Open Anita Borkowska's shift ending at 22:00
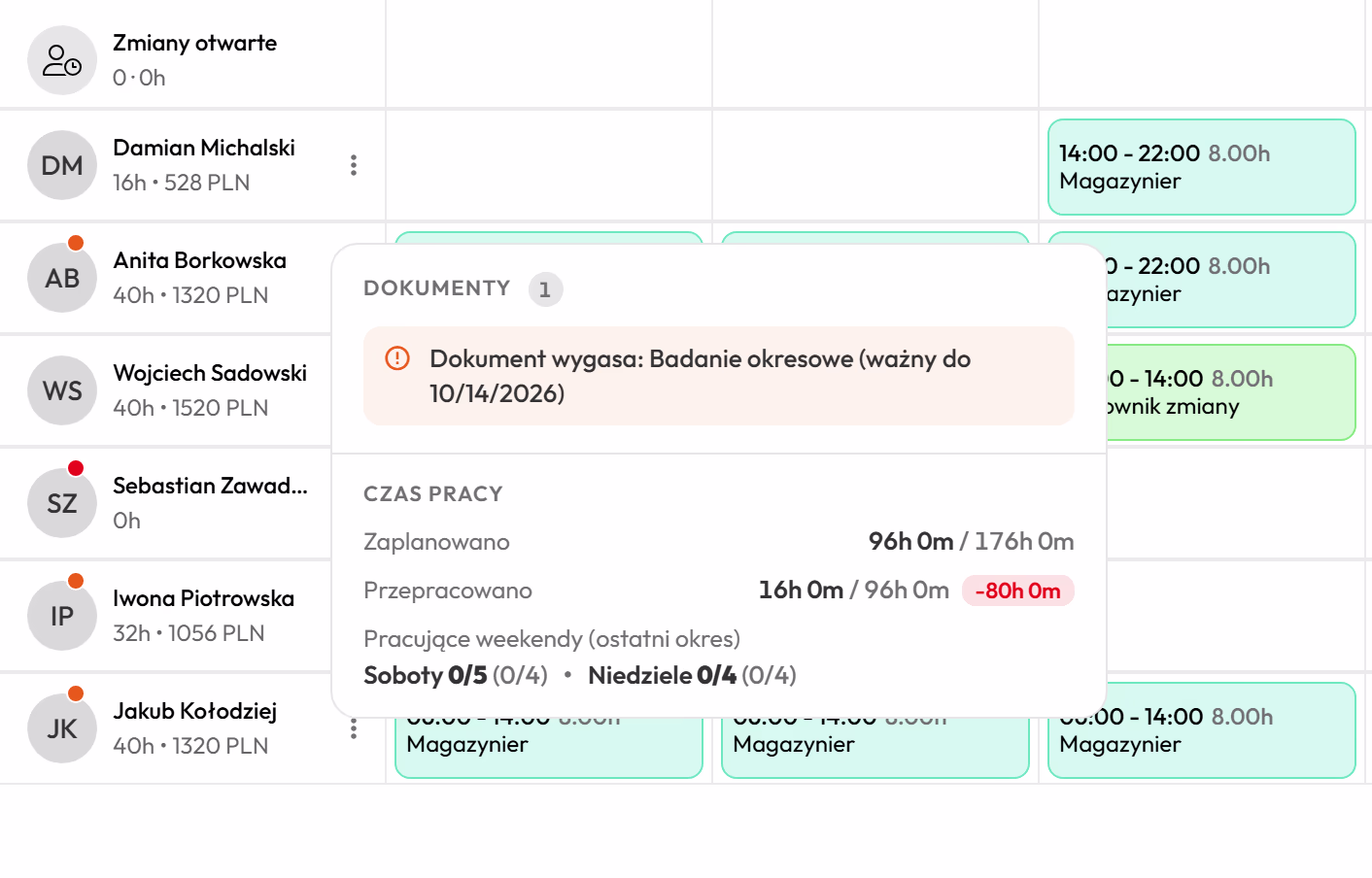The height and width of the screenshot is (878, 1372). [x=1231, y=280]
